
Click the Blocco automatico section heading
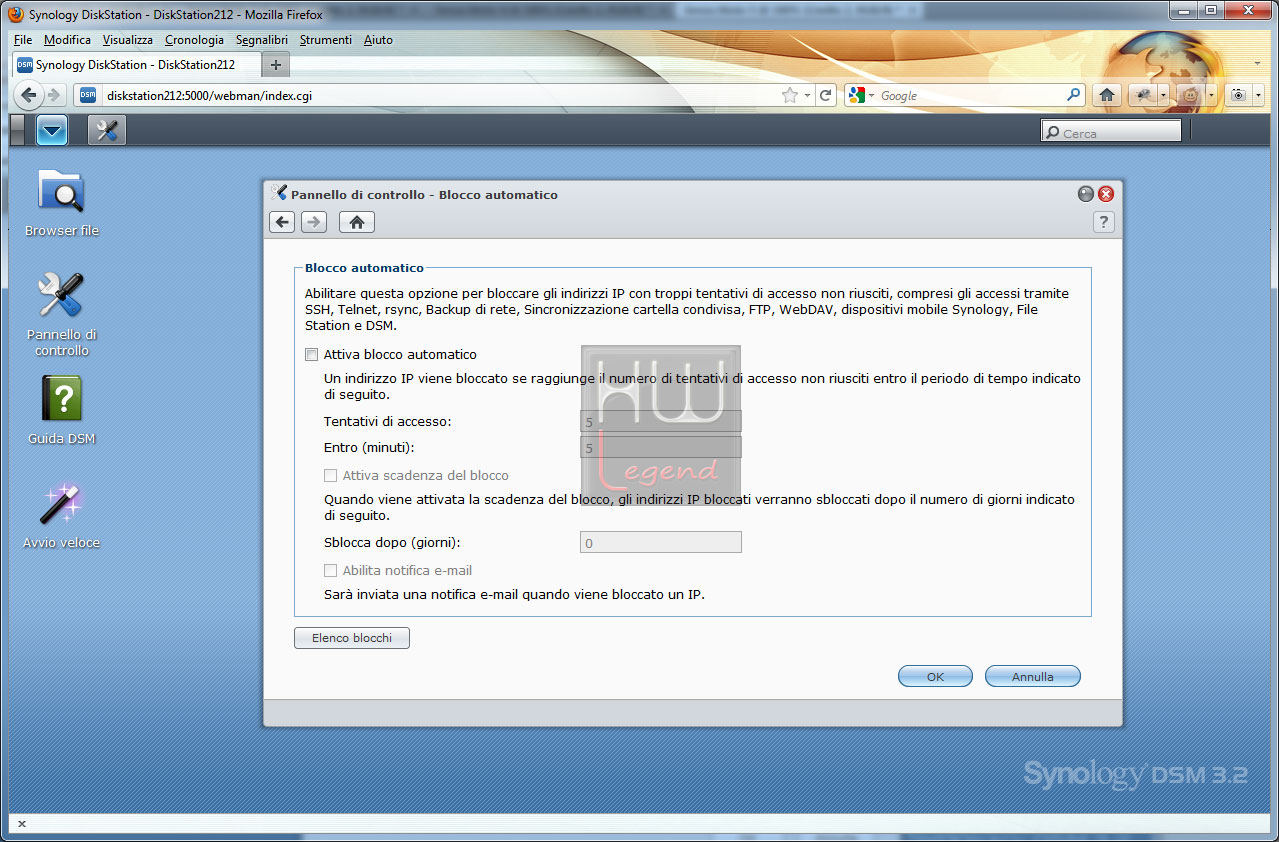(x=364, y=268)
